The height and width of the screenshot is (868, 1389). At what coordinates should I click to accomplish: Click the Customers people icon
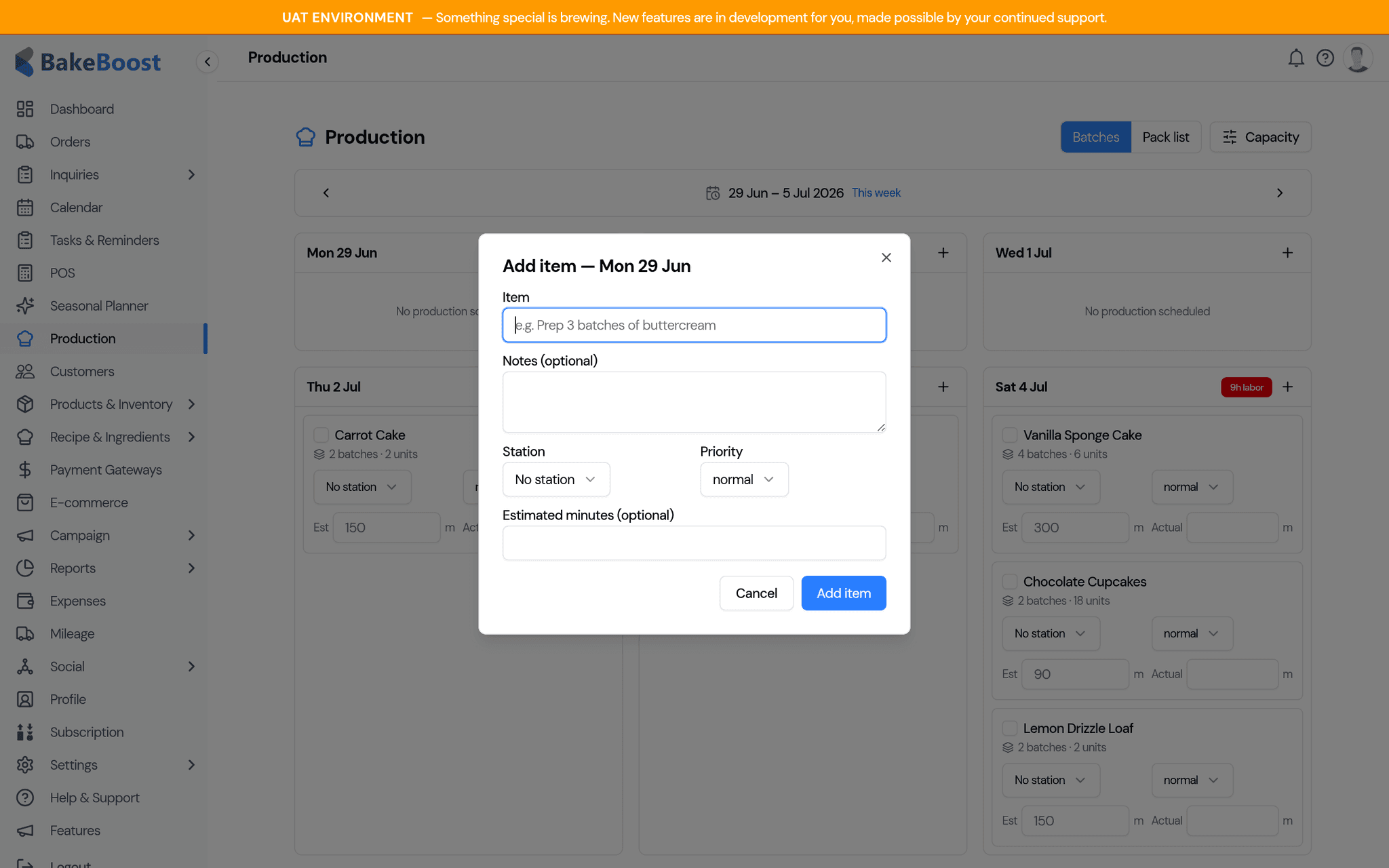pyautogui.click(x=25, y=372)
